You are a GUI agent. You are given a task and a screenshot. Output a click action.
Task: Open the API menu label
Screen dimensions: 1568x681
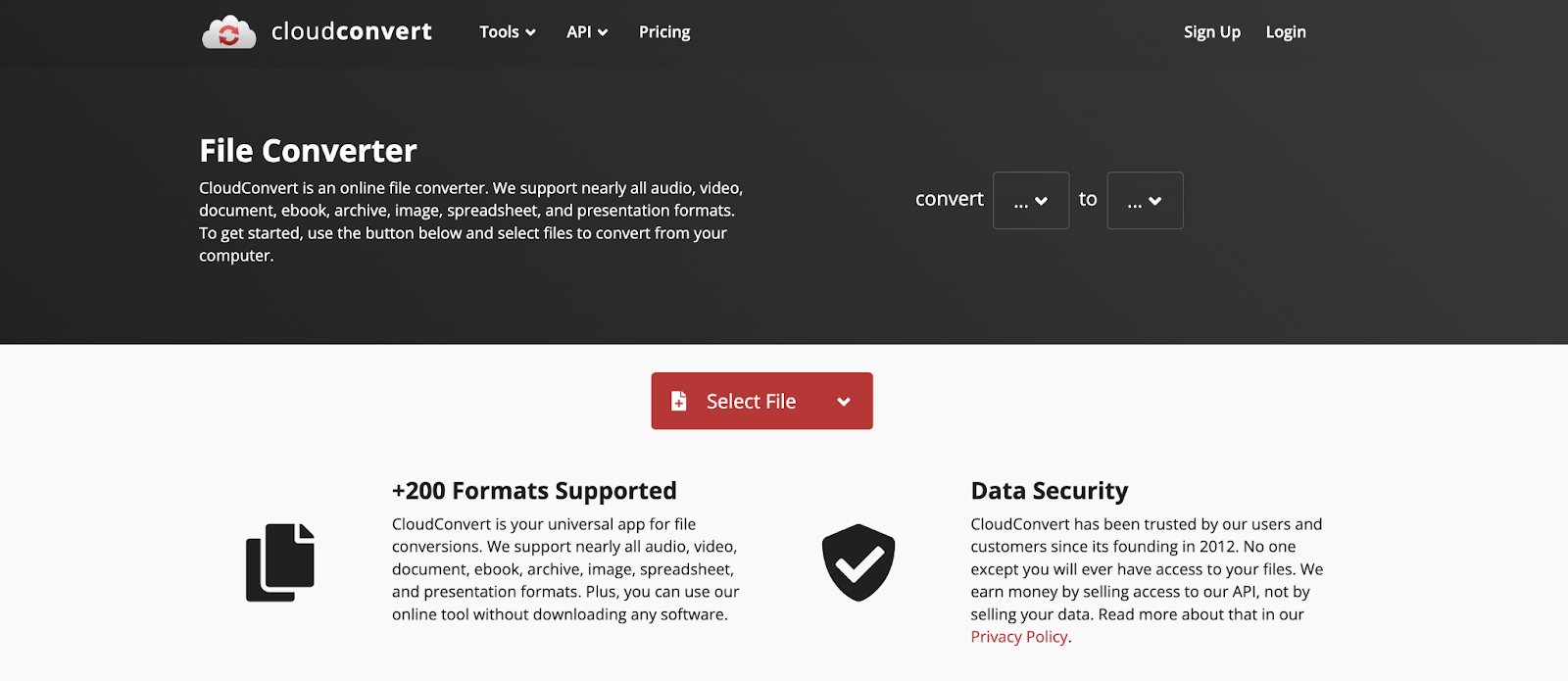tap(578, 32)
